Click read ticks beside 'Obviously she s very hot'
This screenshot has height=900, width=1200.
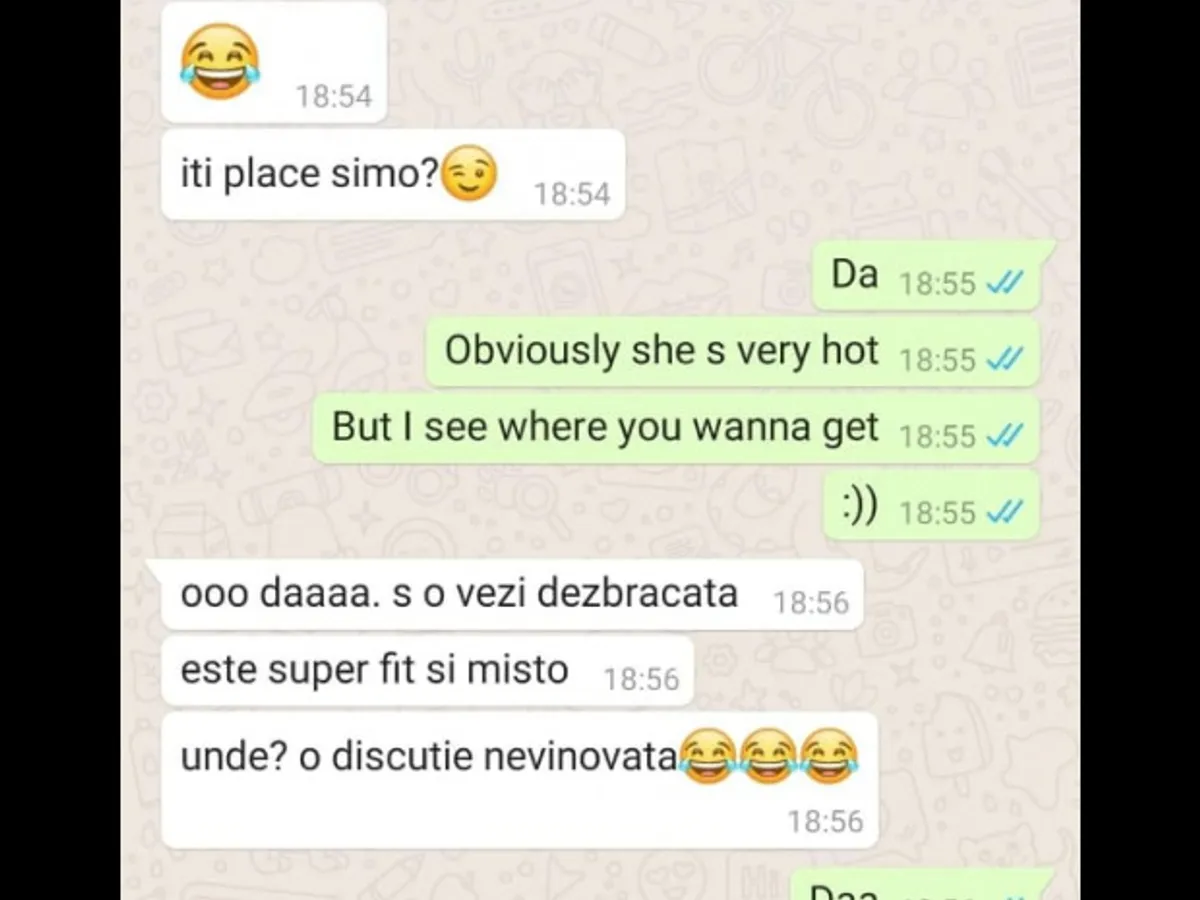point(1005,360)
